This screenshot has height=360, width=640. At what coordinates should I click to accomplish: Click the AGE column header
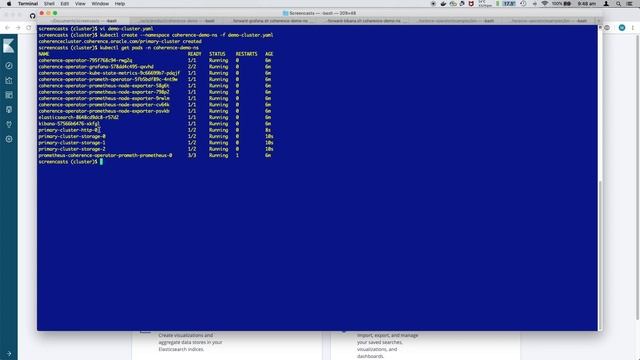pyautogui.click(x=269, y=54)
